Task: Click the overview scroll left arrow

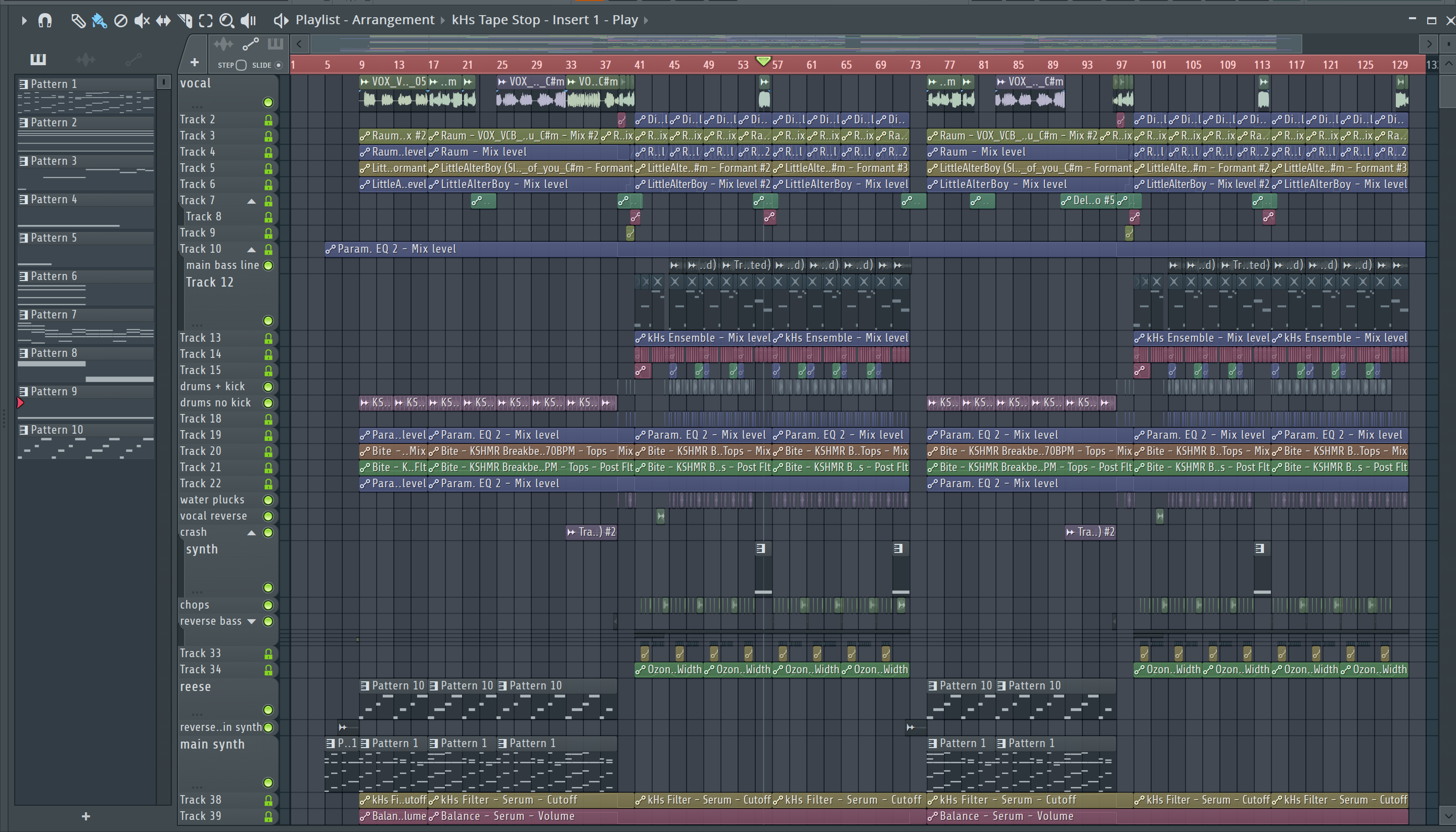Action: click(299, 43)
